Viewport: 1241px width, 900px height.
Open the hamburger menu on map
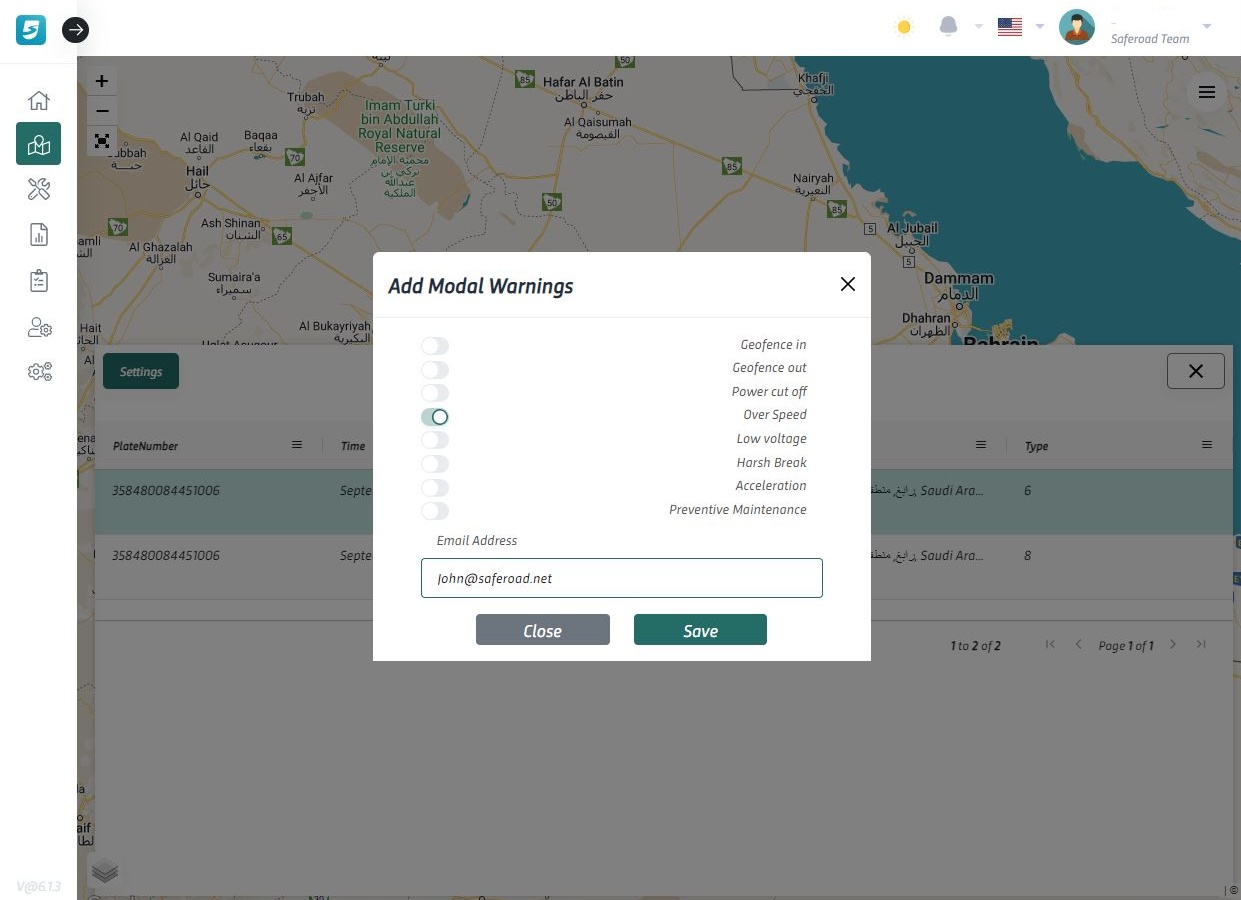click(x=1207, y=93)
